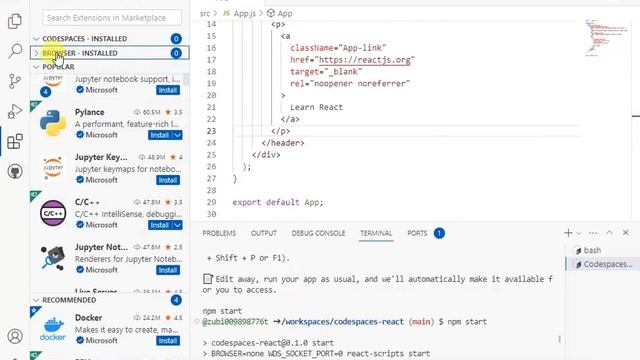Click the Docker extension title
The image size is (640, 360).
[x=88, y=318]
